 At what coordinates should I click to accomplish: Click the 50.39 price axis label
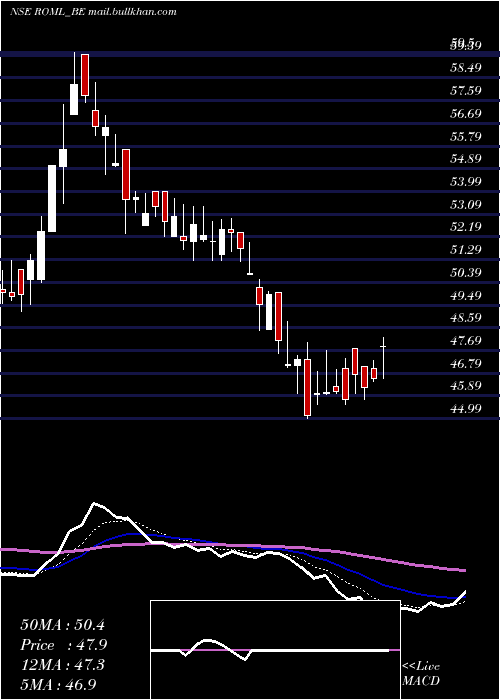[466, 272]
